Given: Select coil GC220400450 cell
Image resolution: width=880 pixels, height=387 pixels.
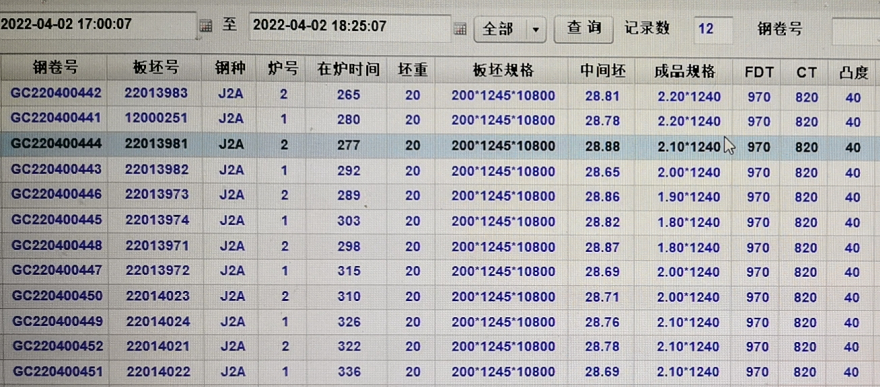Looking at the screenshot, I should tap(57, 296).
